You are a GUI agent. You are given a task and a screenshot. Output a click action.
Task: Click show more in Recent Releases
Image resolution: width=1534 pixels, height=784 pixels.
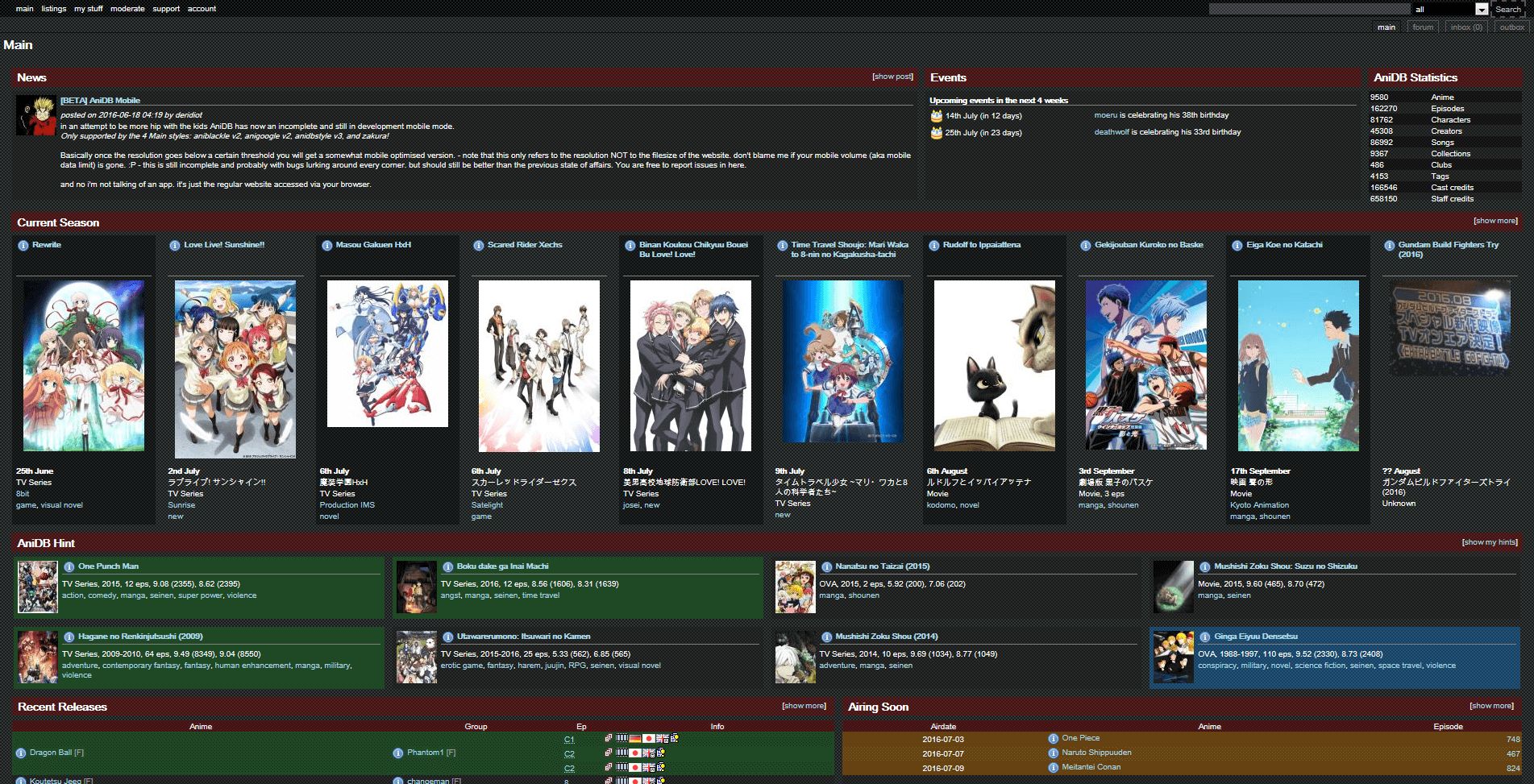point(804,706)
